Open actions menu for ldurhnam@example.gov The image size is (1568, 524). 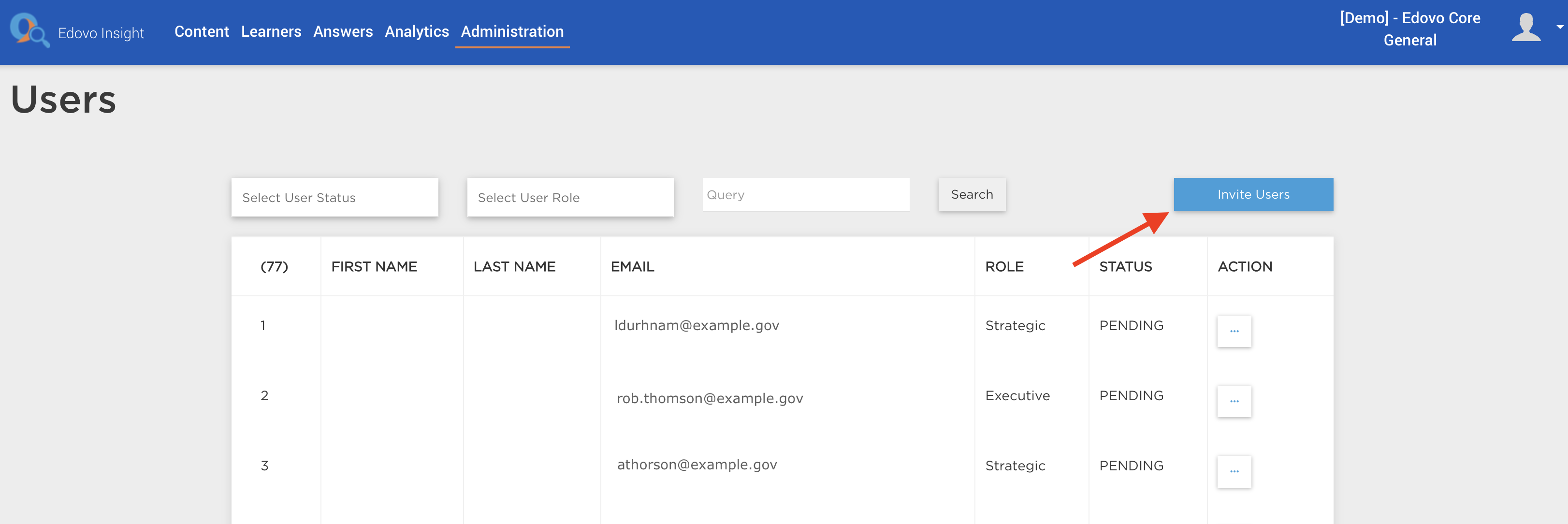[1234, 331]
